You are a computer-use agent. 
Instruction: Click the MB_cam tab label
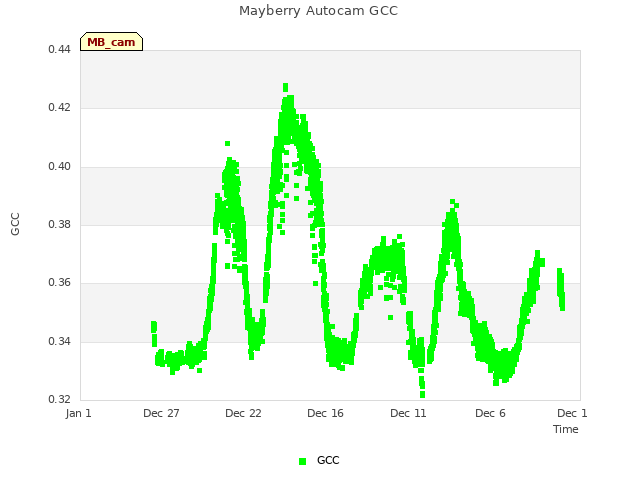[111, 42]
